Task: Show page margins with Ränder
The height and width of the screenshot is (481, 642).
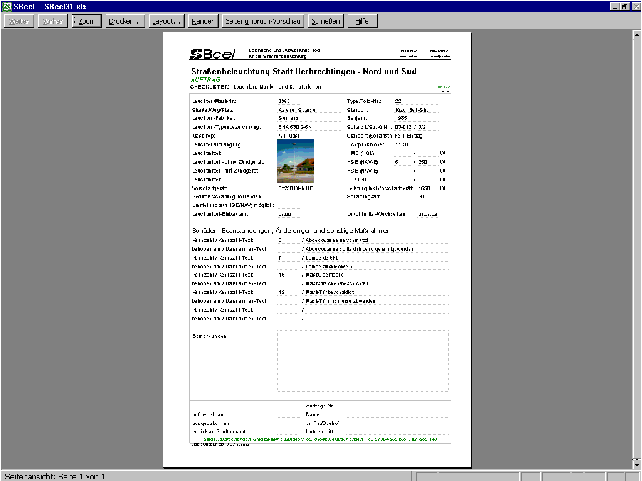Action: [x=203, y=21]
